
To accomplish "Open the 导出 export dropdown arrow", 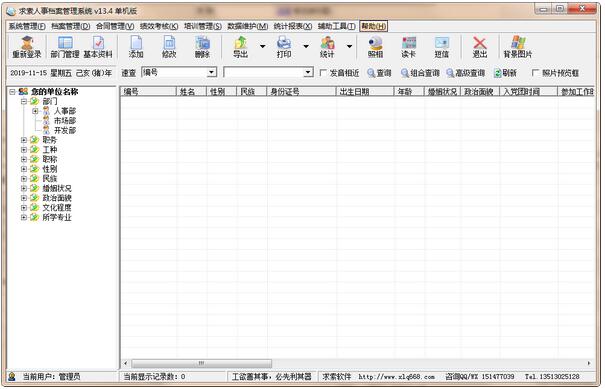I will (x=263, y=46).
